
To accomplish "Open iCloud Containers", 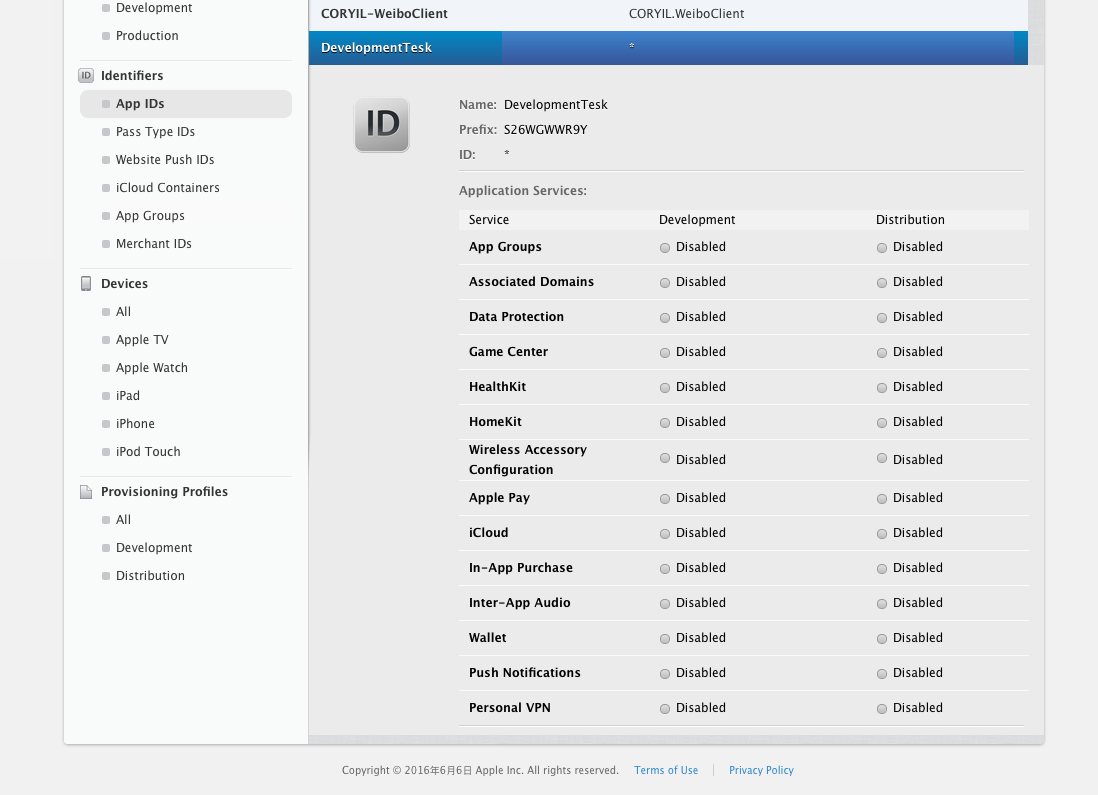I will (167, 188).
